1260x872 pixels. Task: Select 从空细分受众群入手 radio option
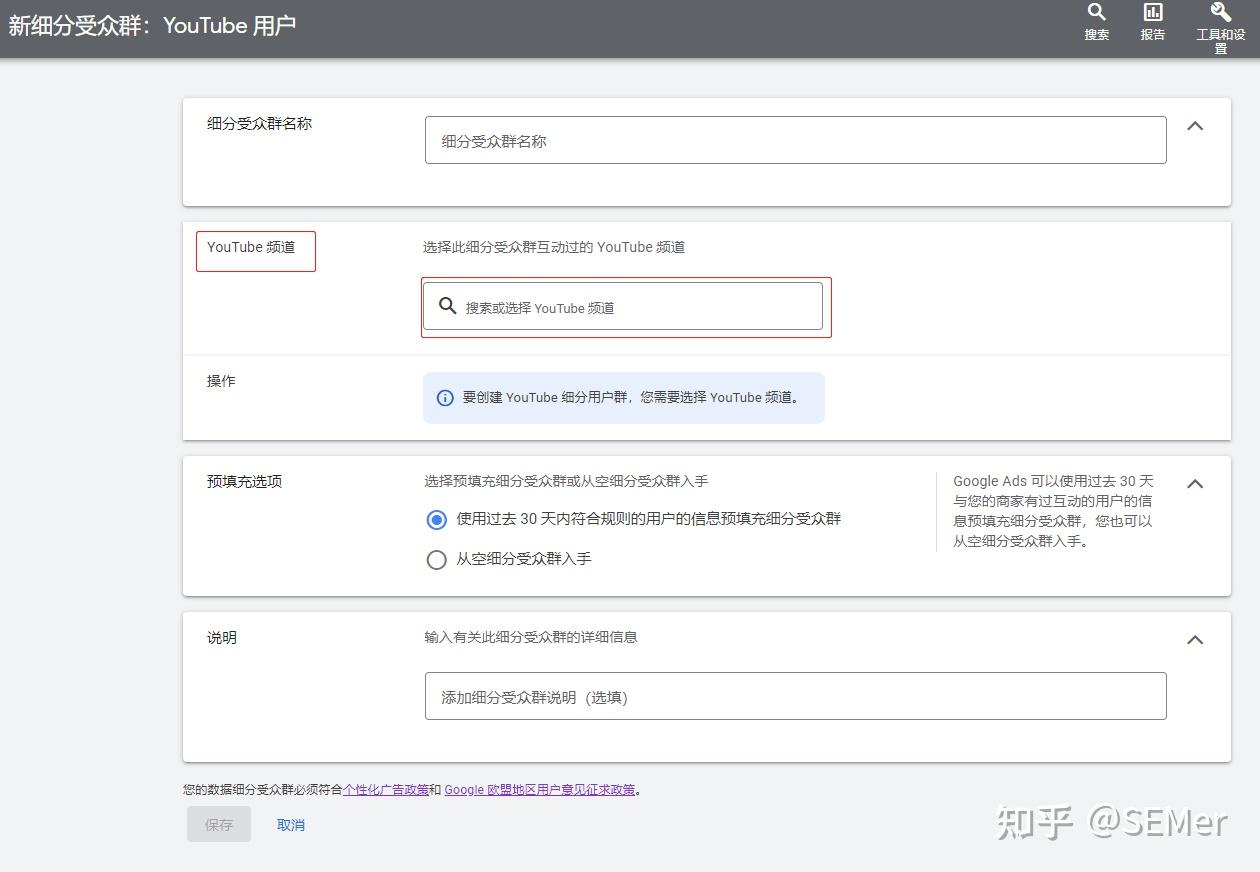(436, 560)
